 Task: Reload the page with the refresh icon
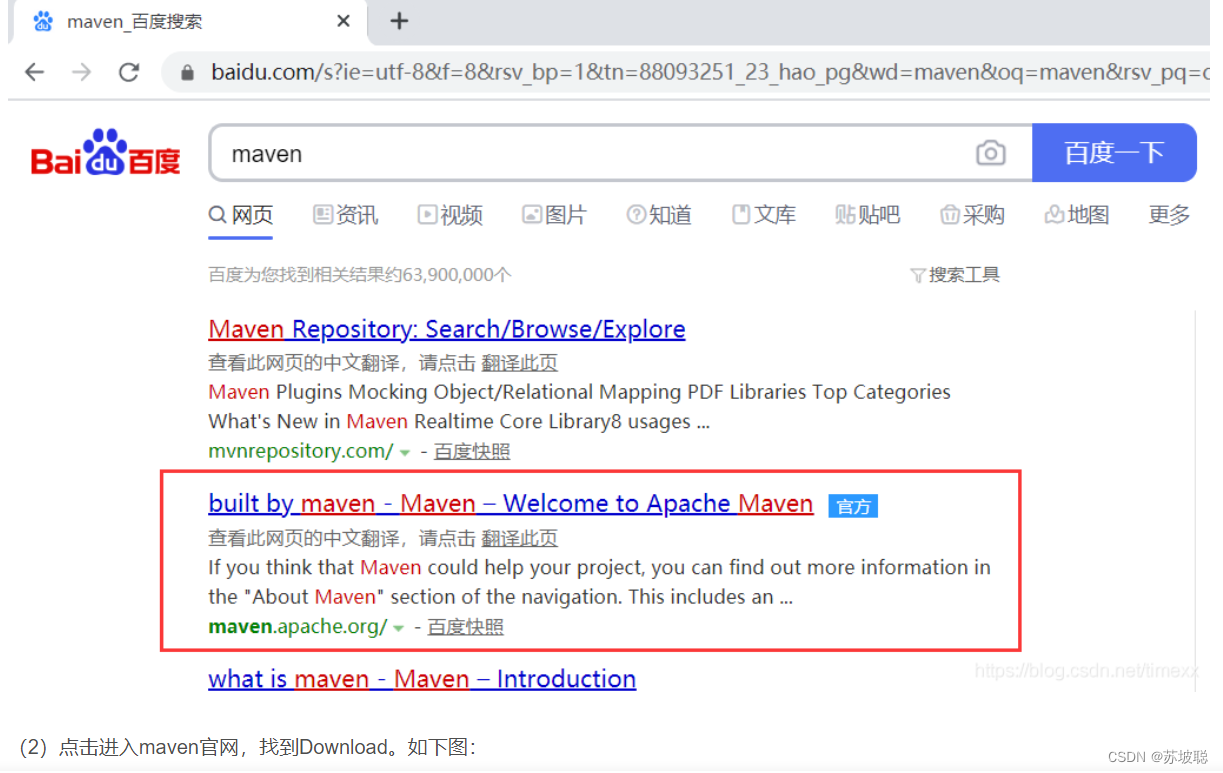pos(129,72)
